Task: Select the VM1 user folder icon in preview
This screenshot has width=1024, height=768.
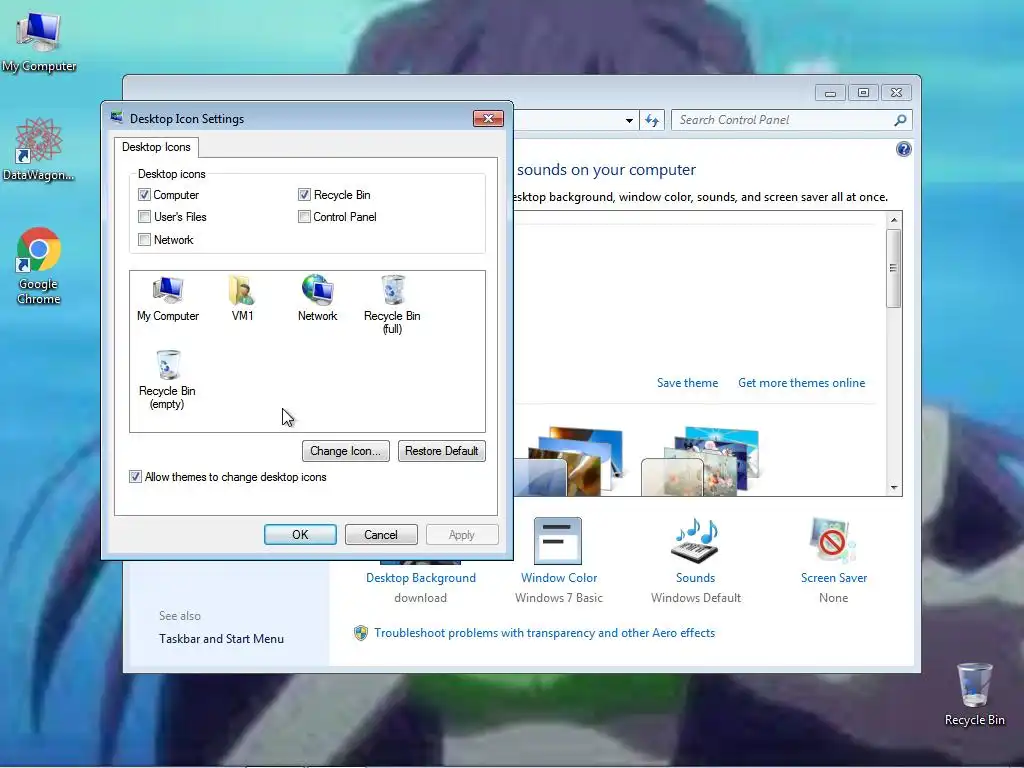Action: (242, 299)
